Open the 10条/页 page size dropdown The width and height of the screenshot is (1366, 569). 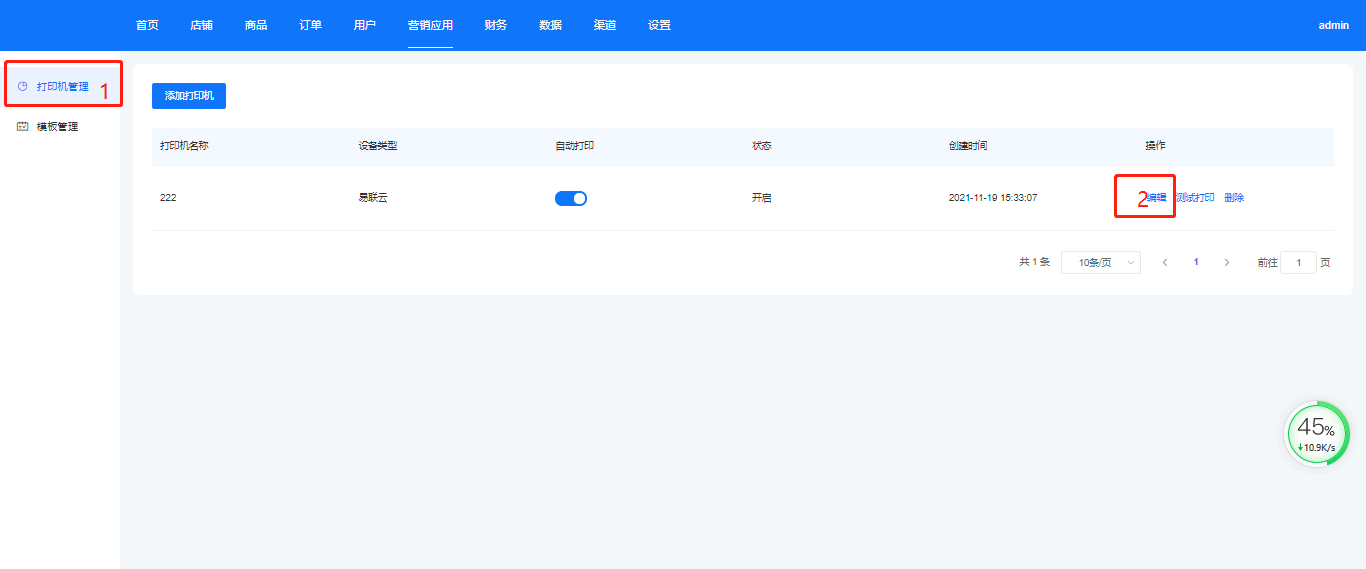[x=1100, y=262]
